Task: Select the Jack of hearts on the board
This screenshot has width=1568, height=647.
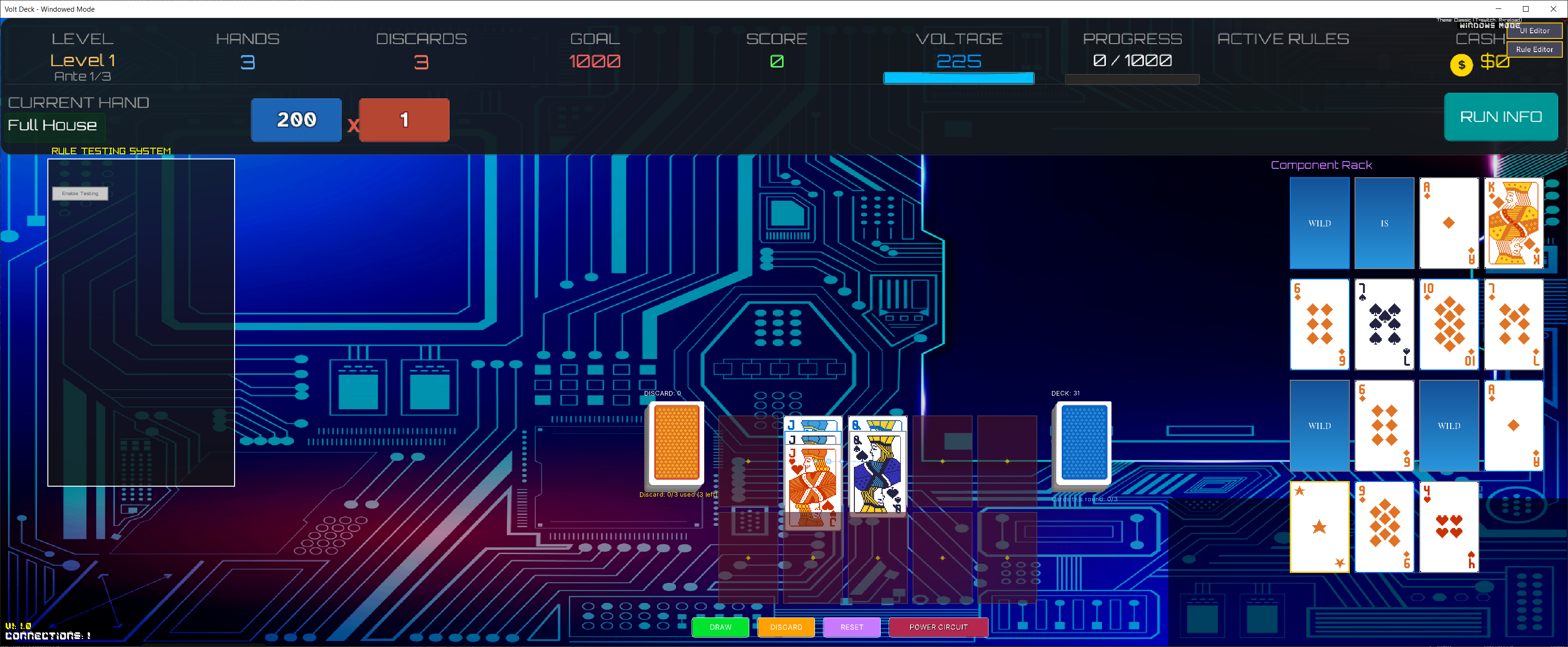Action: [812, 487]
